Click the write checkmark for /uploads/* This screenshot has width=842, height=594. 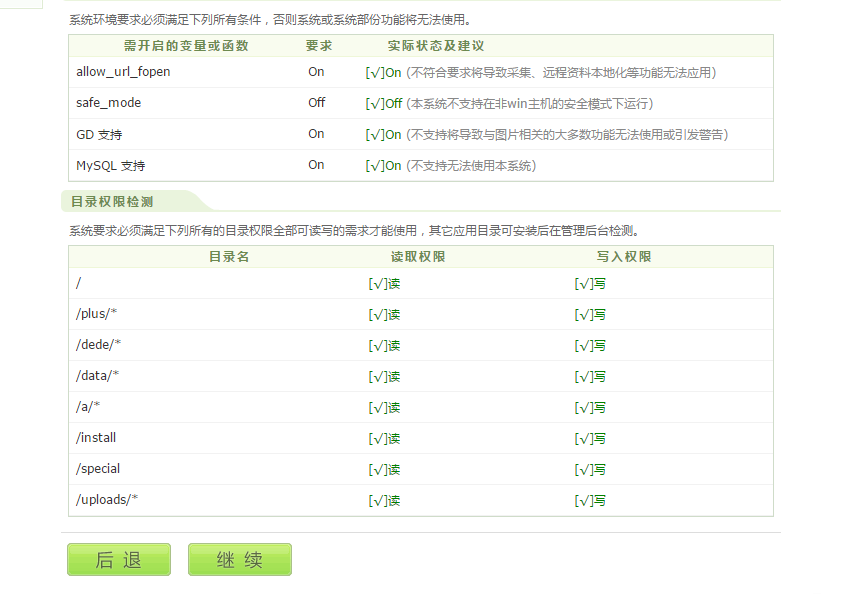pyautogui.click(x=587, y=500)
